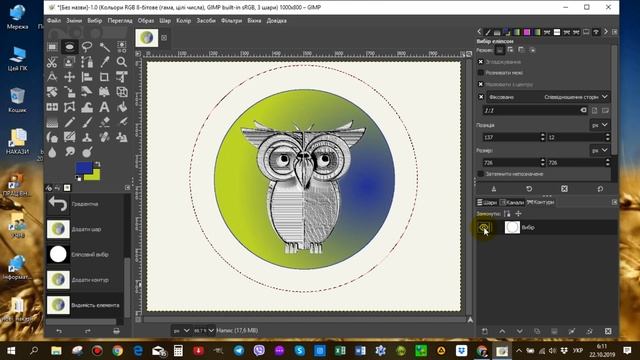Select the Free Select lasso tool
Viewport: 640px width, 360px height.
pos(87,47)
